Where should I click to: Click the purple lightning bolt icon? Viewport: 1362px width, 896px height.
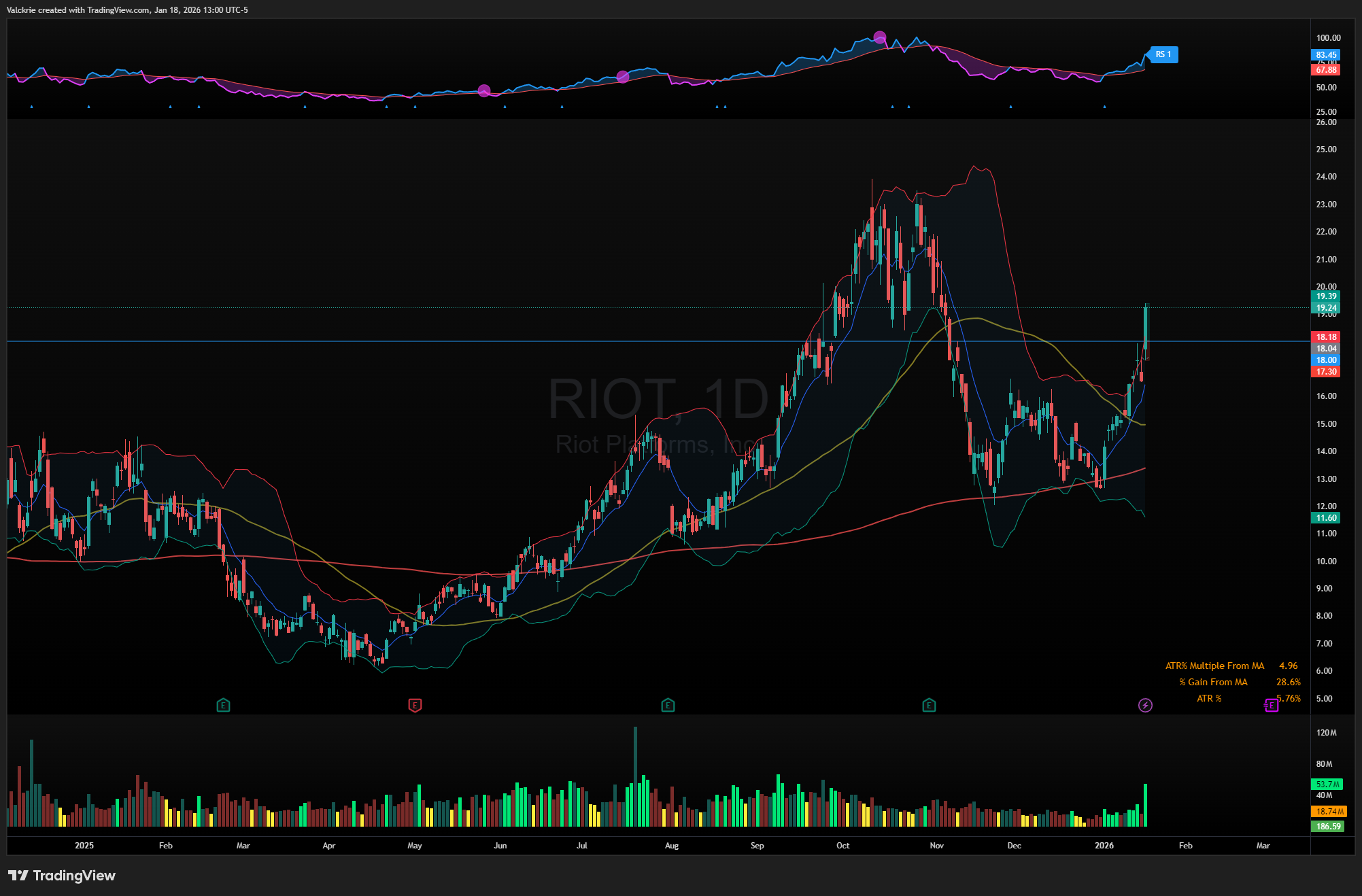click(1145, 705)
